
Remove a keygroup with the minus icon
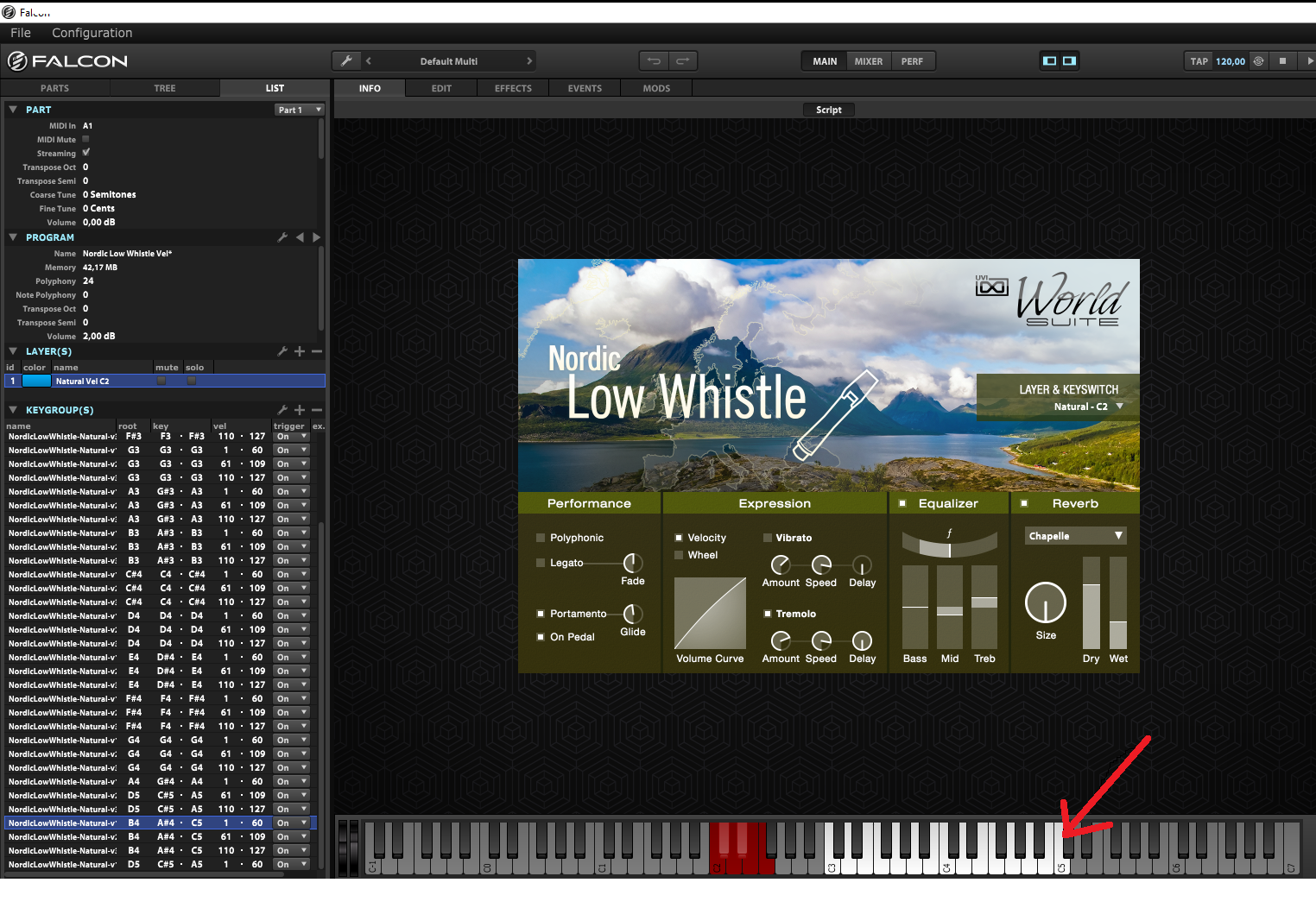coord(317,410)
